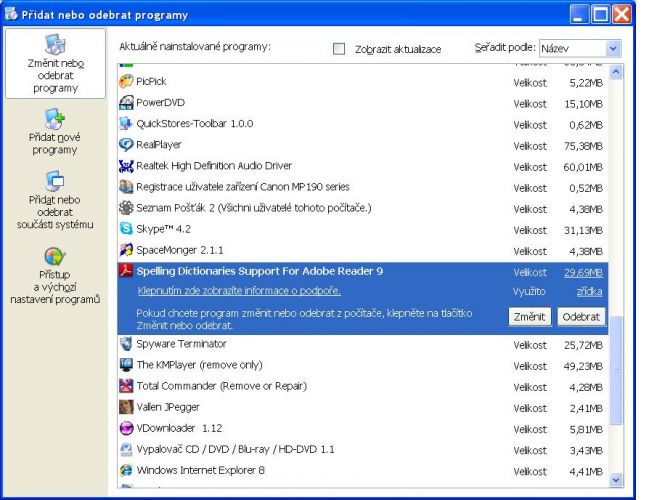The image size is (665, 500).
Task: Select Spelling Dictionaries Support For Adobe Reader 9 name
Action: [260, 271]
